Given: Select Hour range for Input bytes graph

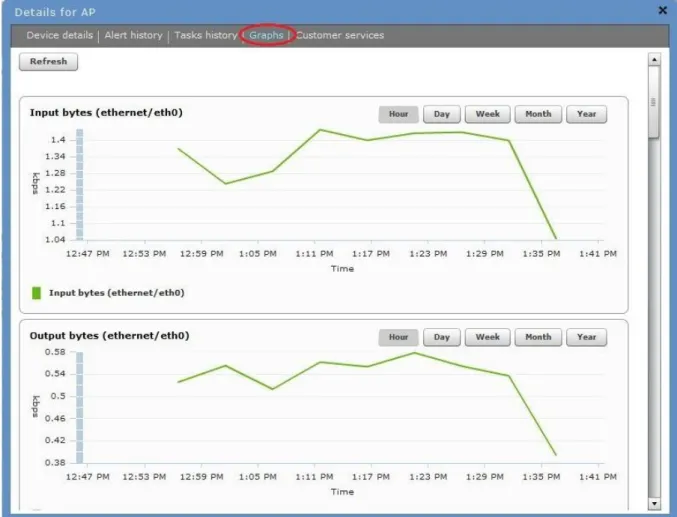Looking at the screenshot, I should [398, 114].
